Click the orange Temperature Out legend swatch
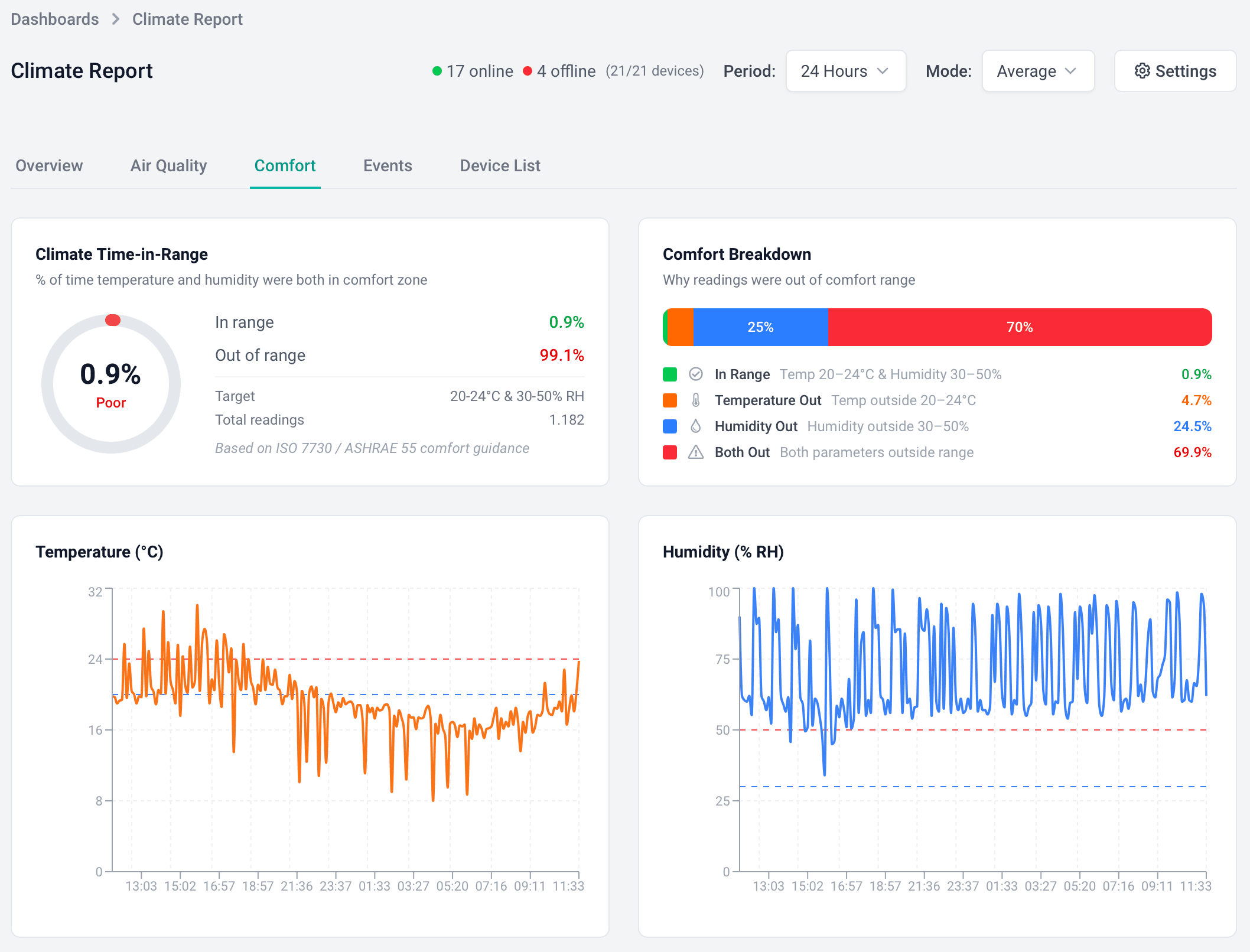 click(670, 400)
